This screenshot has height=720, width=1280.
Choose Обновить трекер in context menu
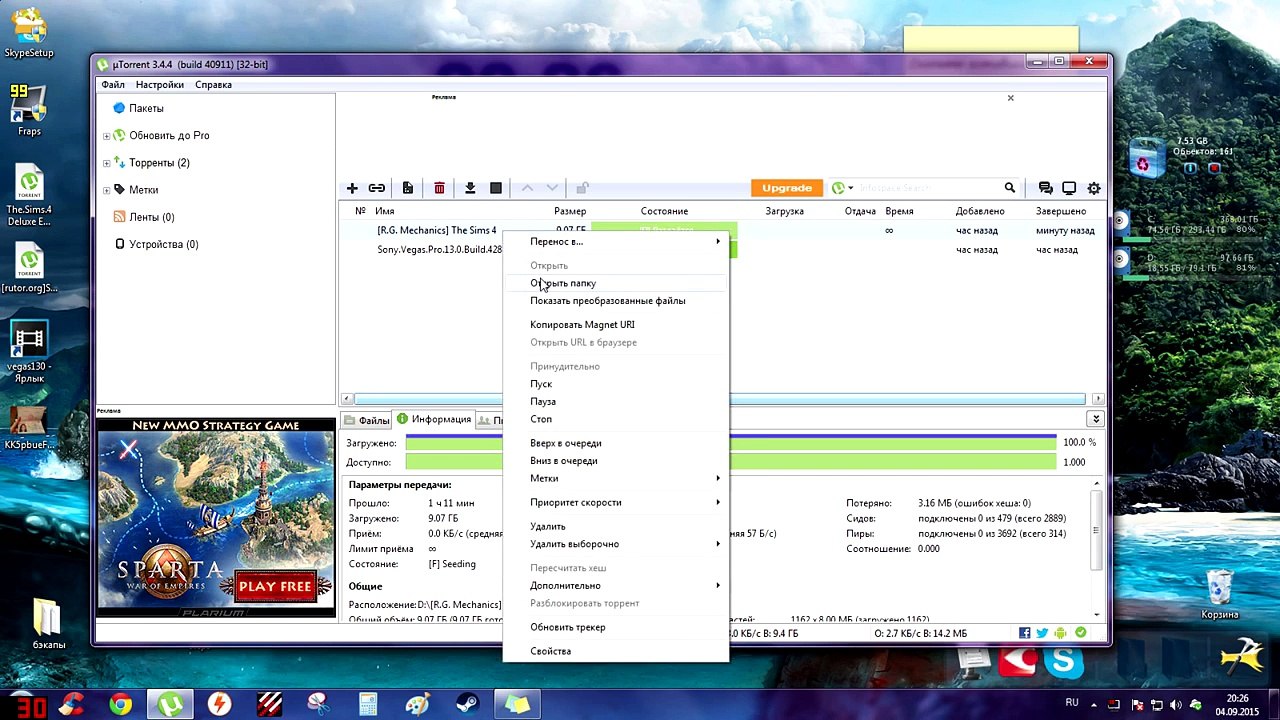point(616,627)
